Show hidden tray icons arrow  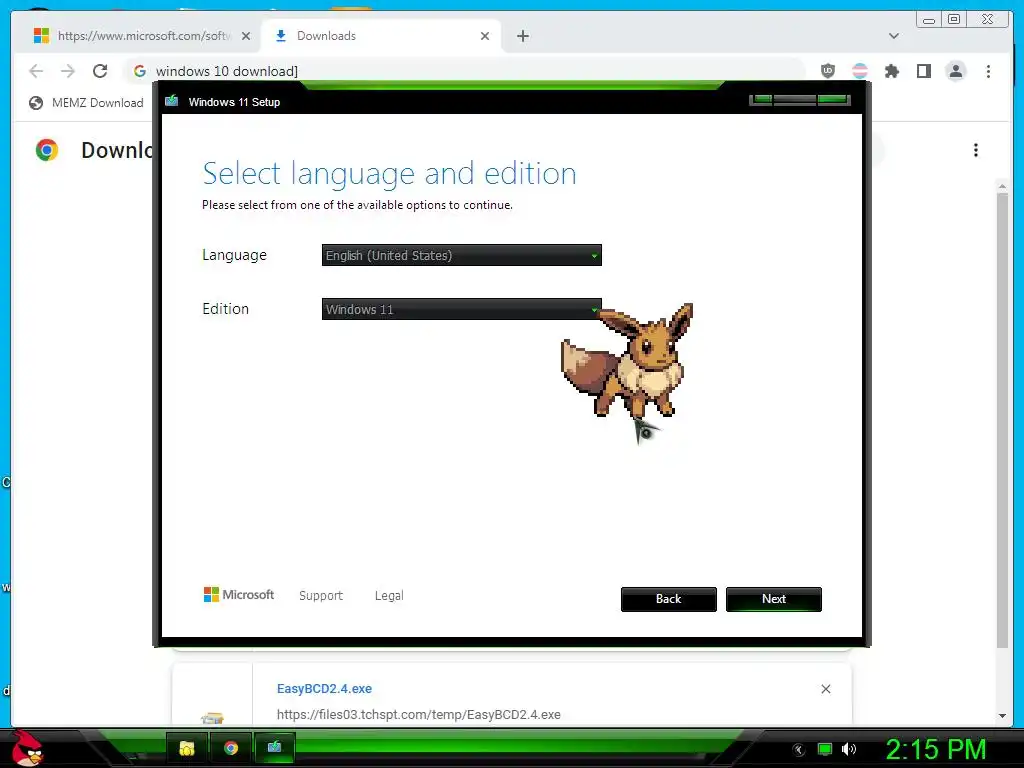click(799, 750)
